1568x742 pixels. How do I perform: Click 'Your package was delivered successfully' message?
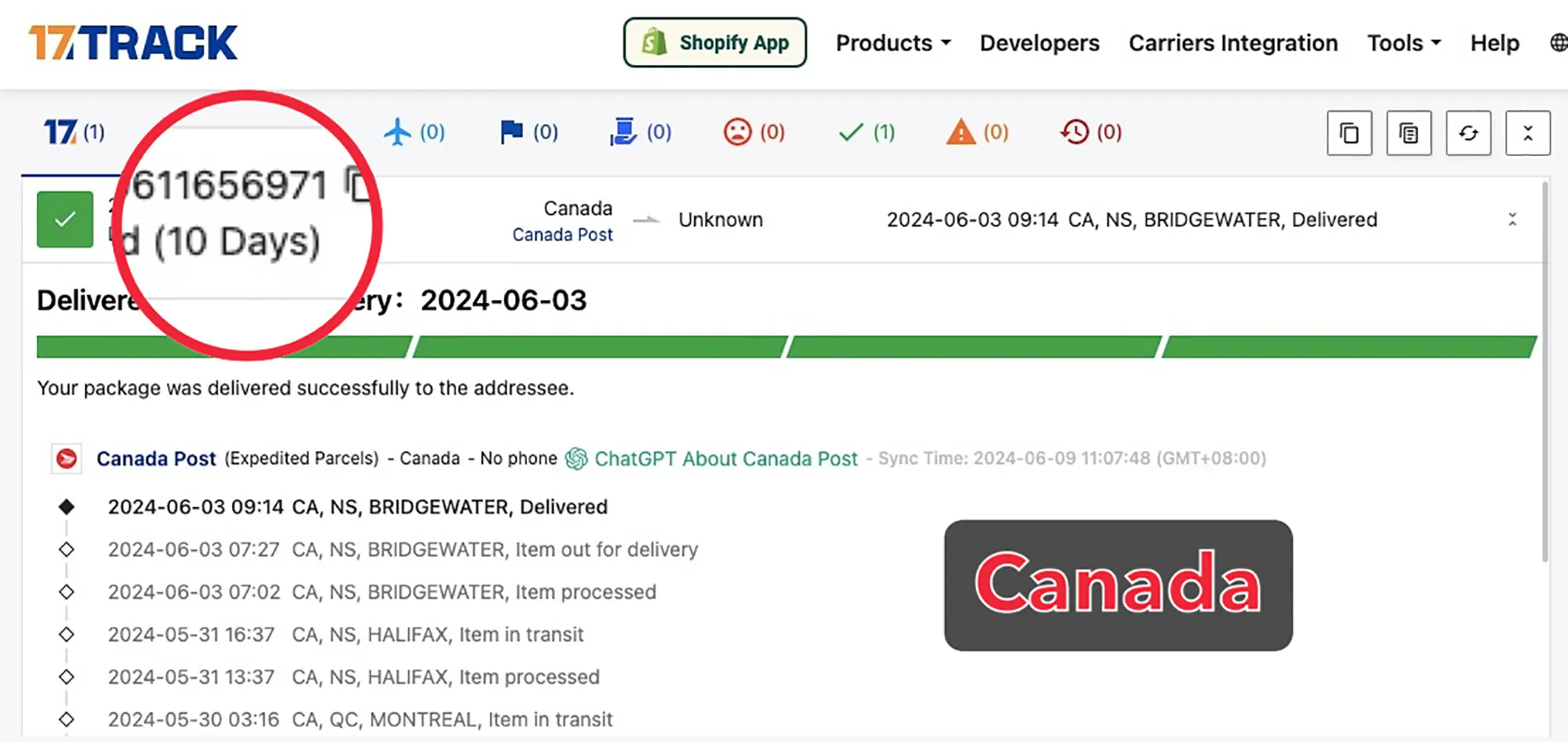(x=306, y=388)
